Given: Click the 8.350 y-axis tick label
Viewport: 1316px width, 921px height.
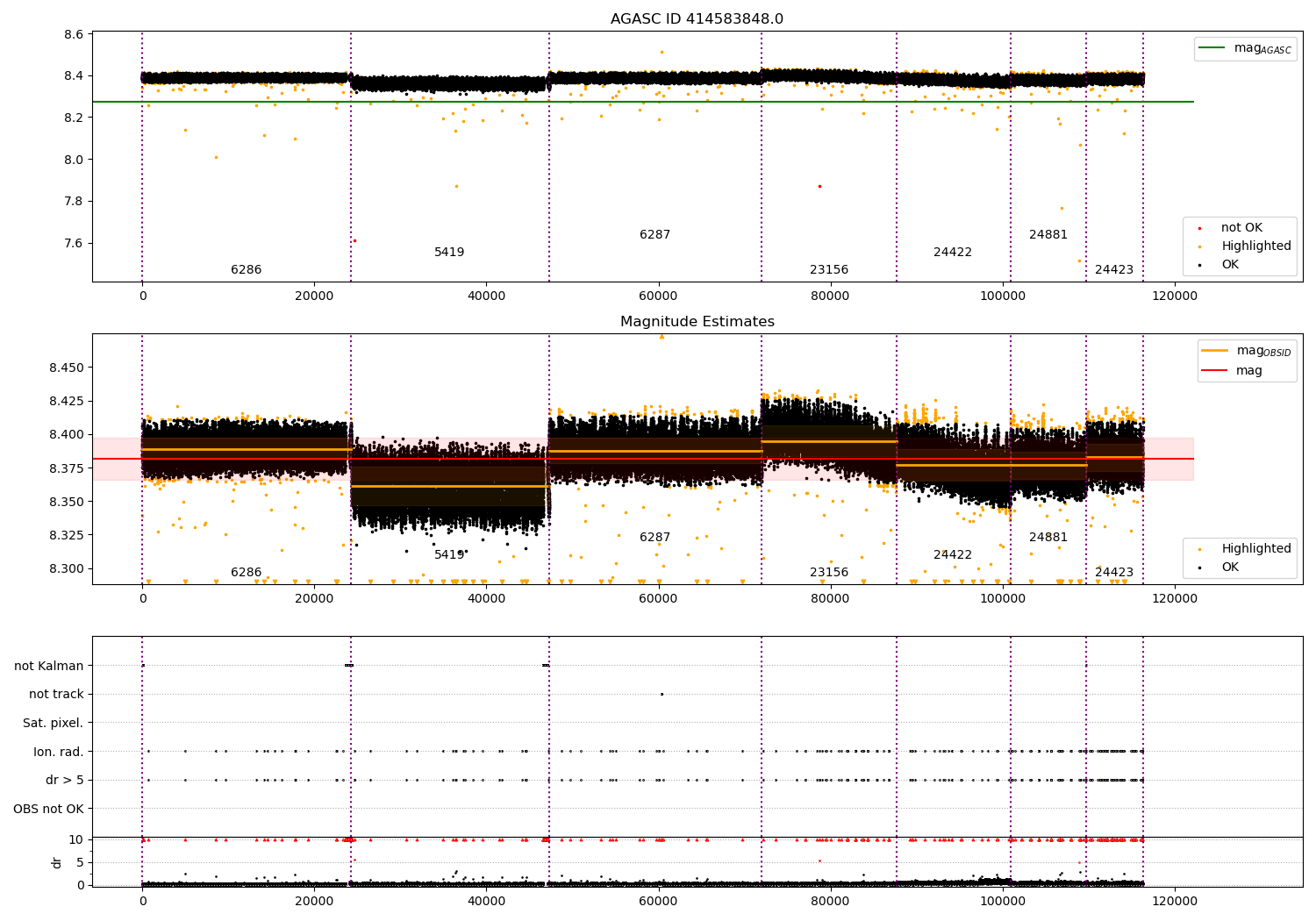Looking at the screenshot, I should pyautogui.click(x=67, y=502).
